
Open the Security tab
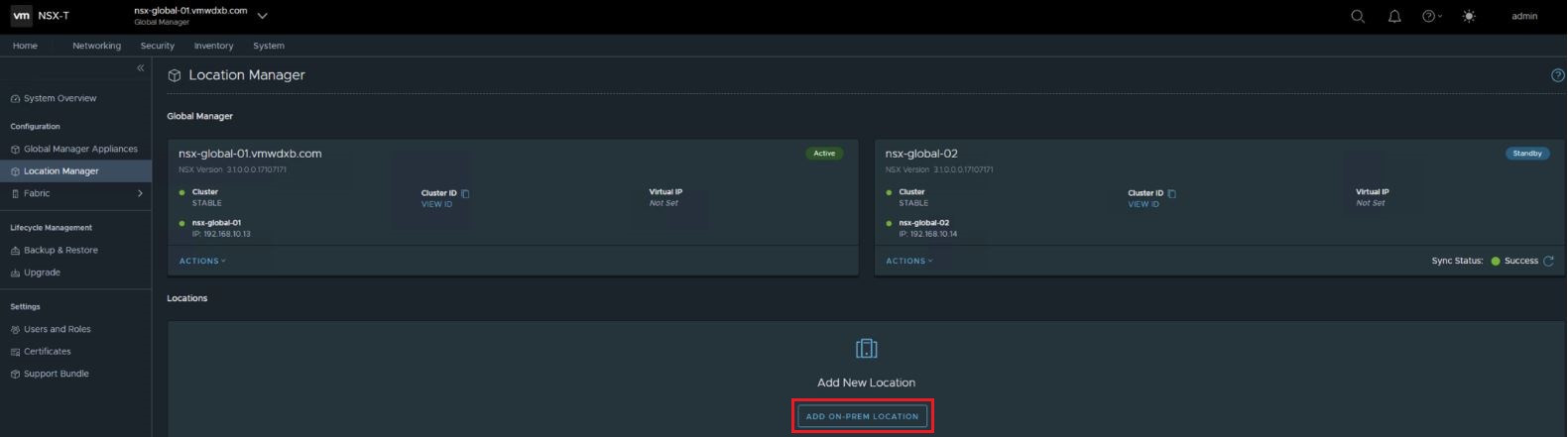click(157, 46)
